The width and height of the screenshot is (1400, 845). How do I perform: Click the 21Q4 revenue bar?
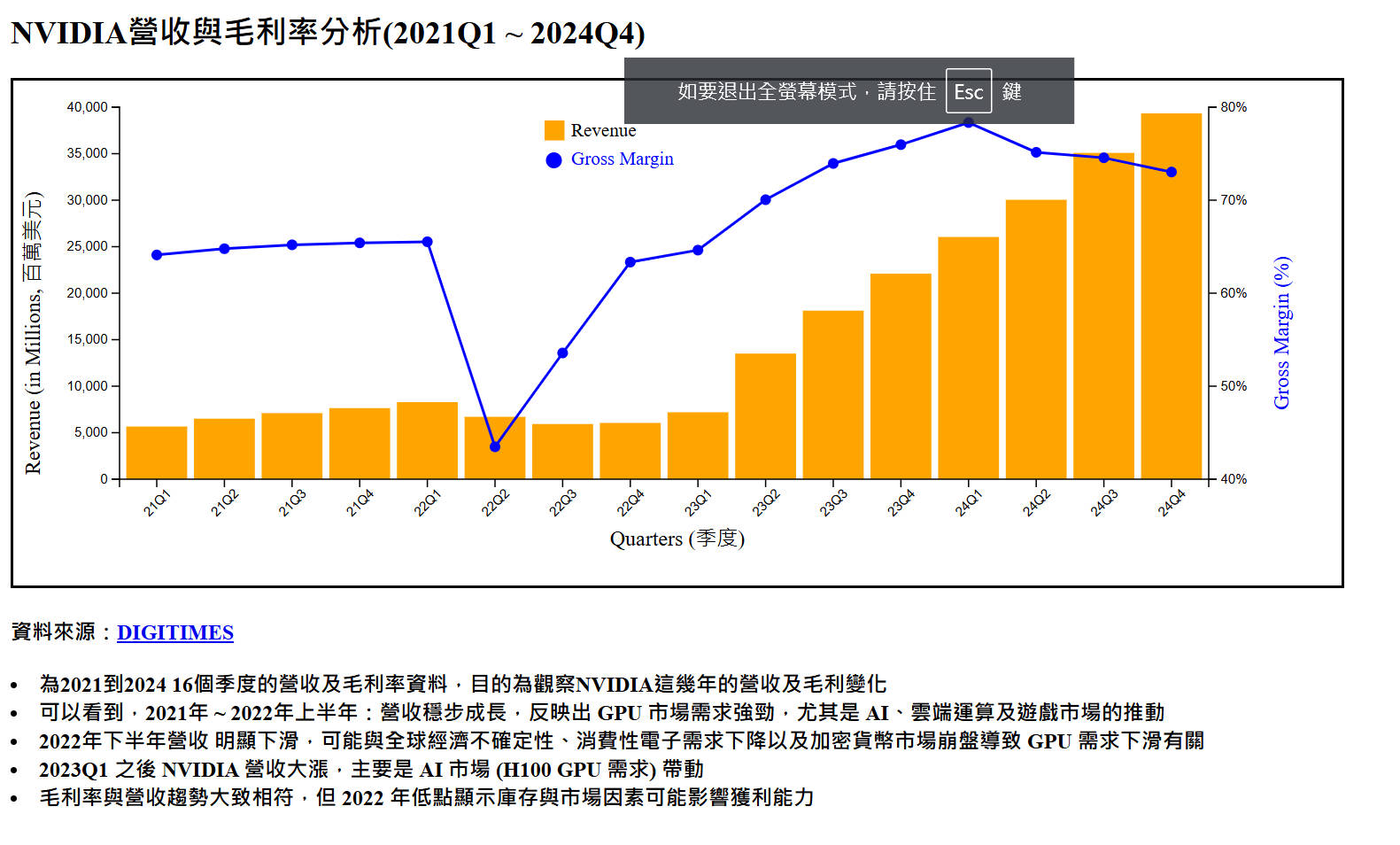360,444
